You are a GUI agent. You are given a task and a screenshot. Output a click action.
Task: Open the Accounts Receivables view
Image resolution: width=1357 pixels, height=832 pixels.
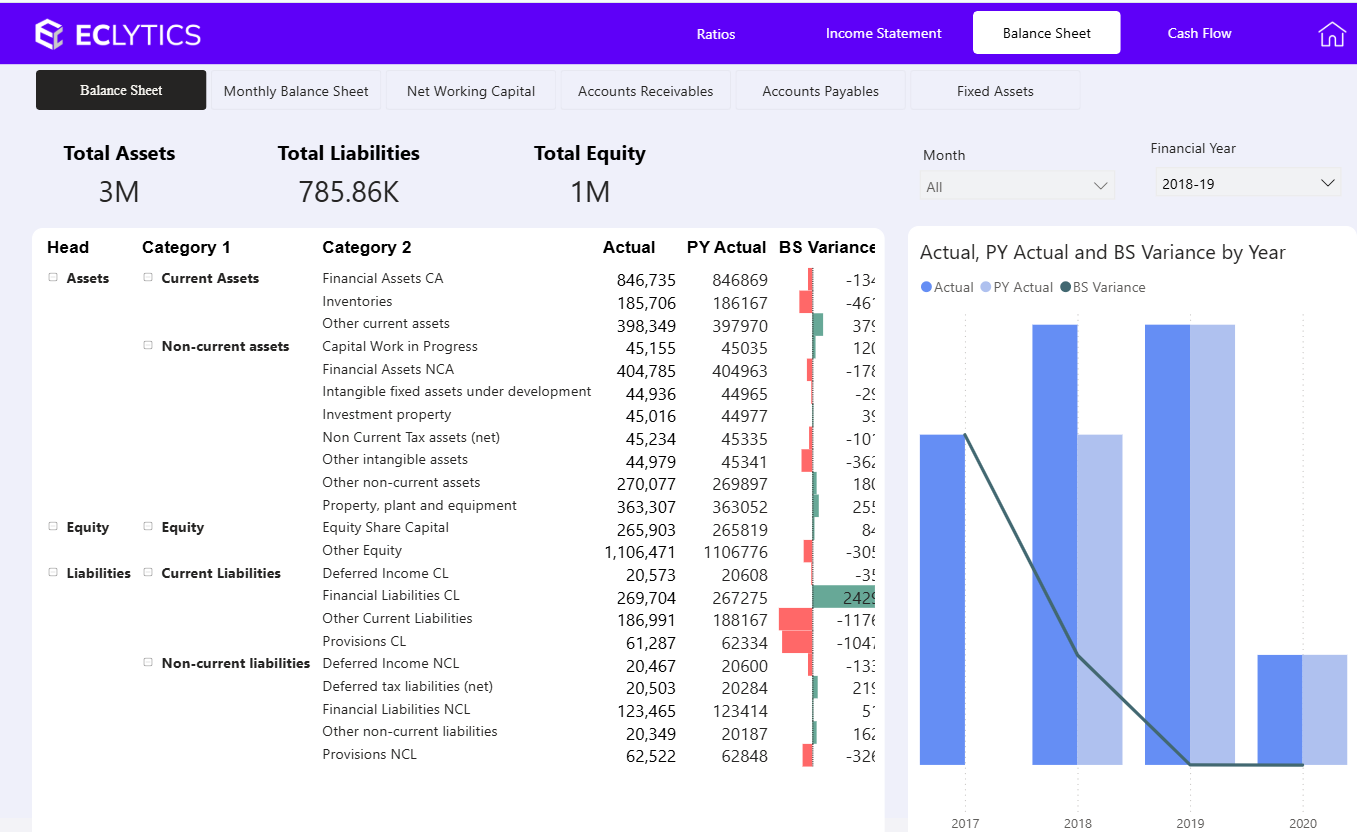pyautogui.click(x=646, y=91)
